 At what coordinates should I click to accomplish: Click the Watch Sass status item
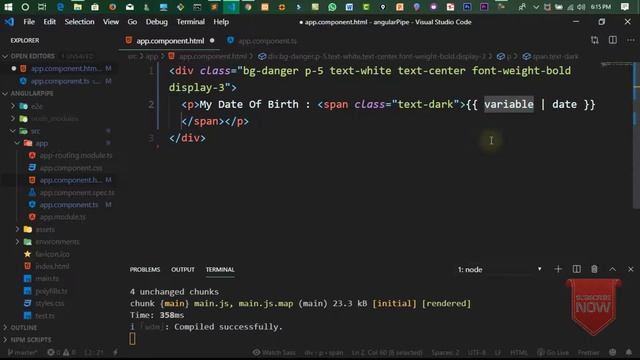(274, 352)
